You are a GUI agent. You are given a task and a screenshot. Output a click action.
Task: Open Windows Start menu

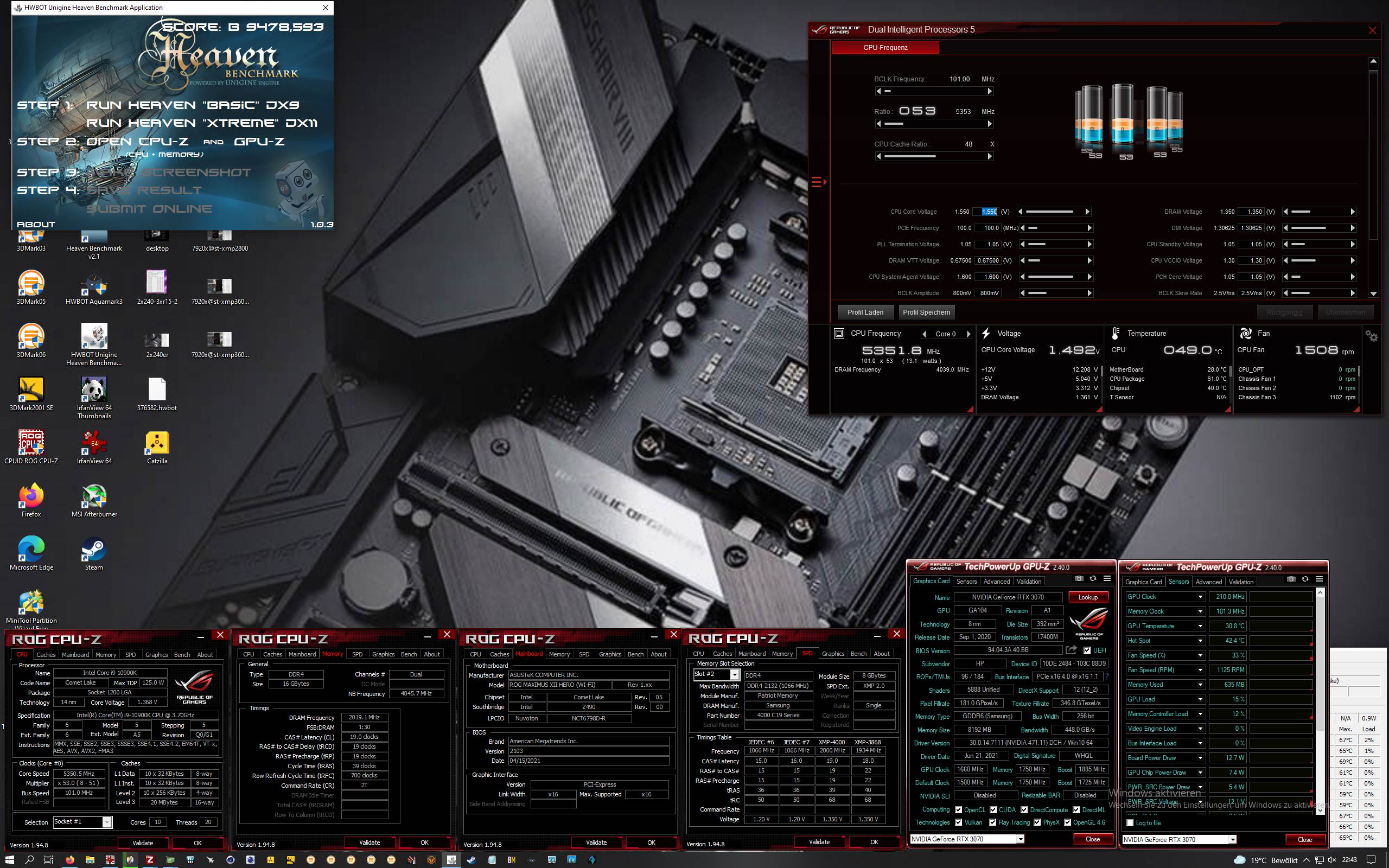[9, 859]
